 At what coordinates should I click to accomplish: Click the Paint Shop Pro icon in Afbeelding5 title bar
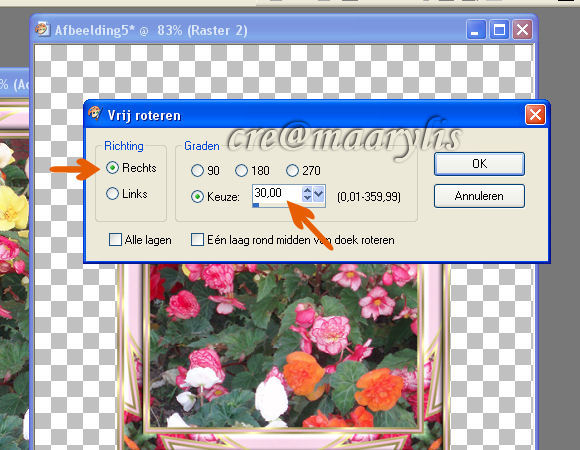(42, 30)
